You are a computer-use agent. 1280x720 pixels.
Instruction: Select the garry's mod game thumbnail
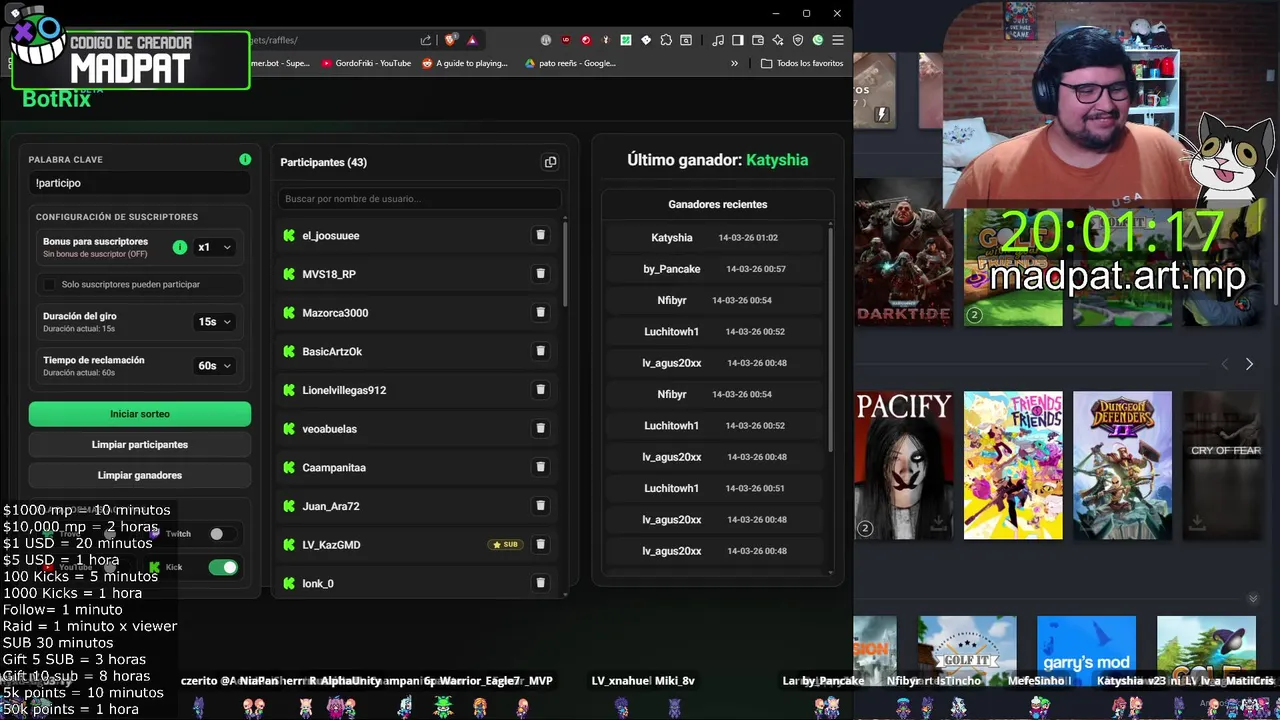click(x=1086, y=650)
